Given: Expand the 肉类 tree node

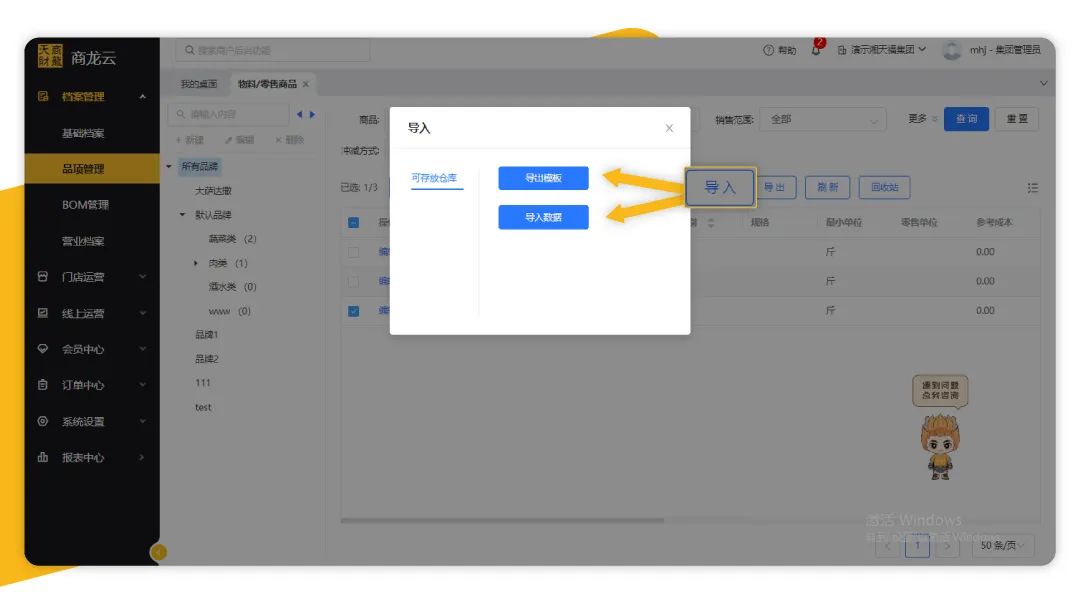Looking at the screenshot, I should 197,263.
